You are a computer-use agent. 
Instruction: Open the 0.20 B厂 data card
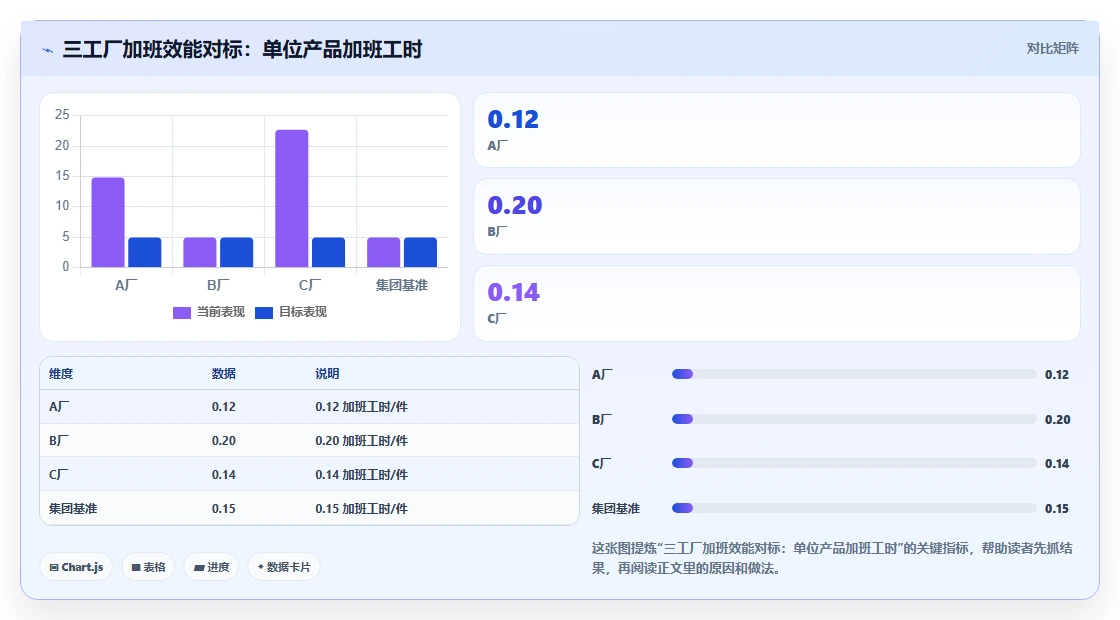(x=776, y=216)
